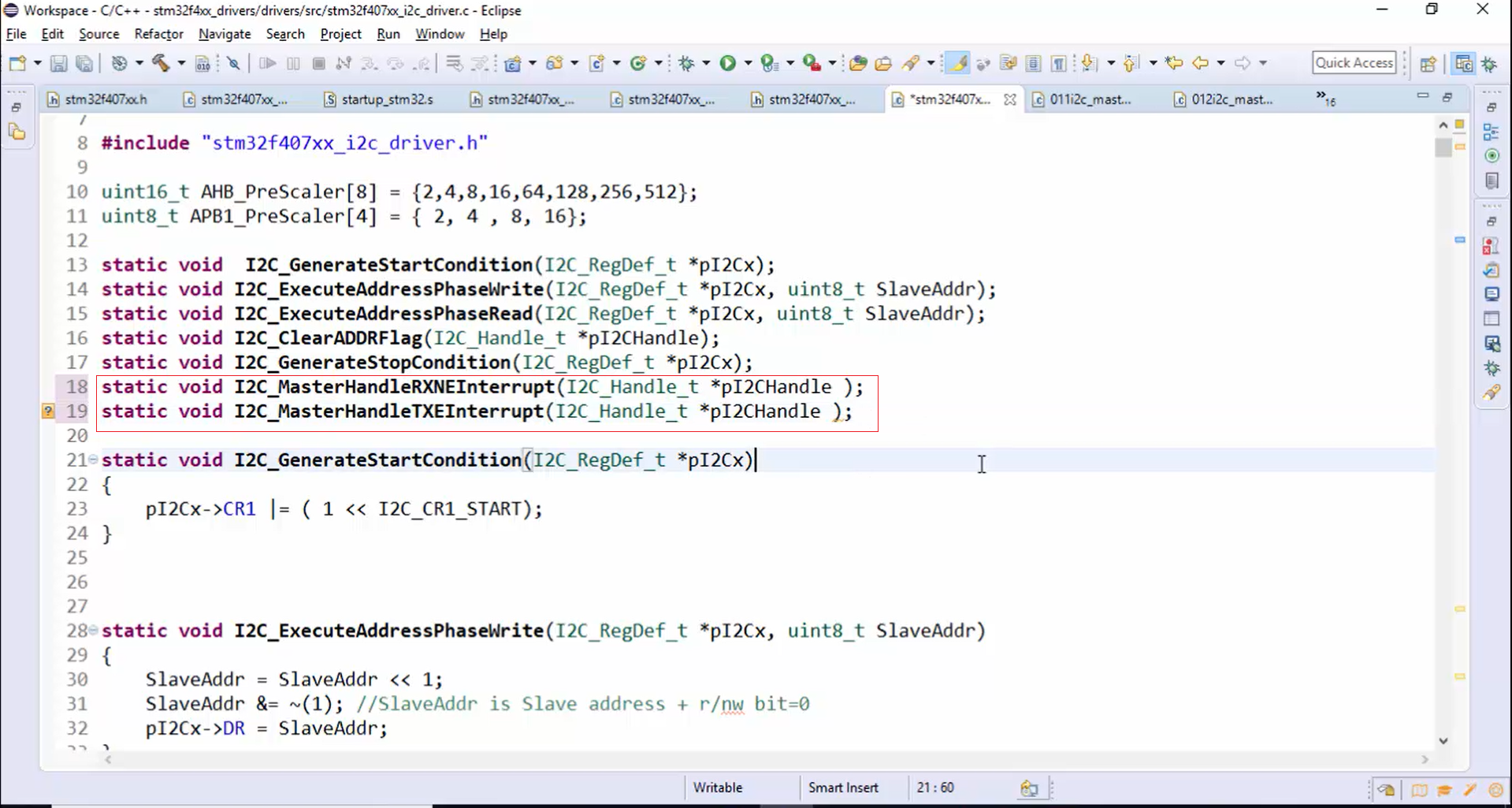Screen dimensions: 1512x808
Task: Collapse I2C_GenerateStartCondition function at line 21
Action: [x=93, y=459]
